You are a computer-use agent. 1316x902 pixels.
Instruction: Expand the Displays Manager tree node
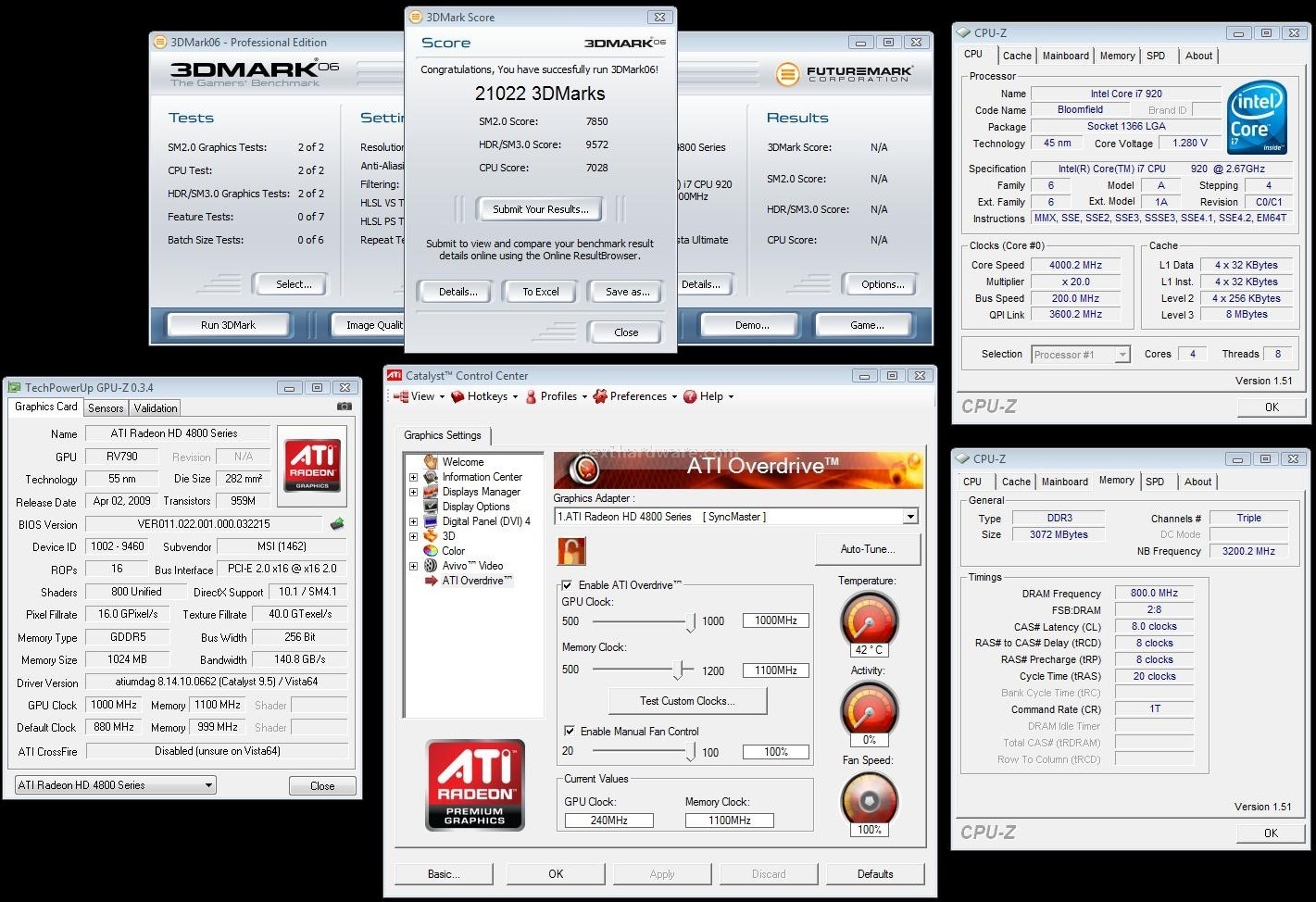coord(413,492)
